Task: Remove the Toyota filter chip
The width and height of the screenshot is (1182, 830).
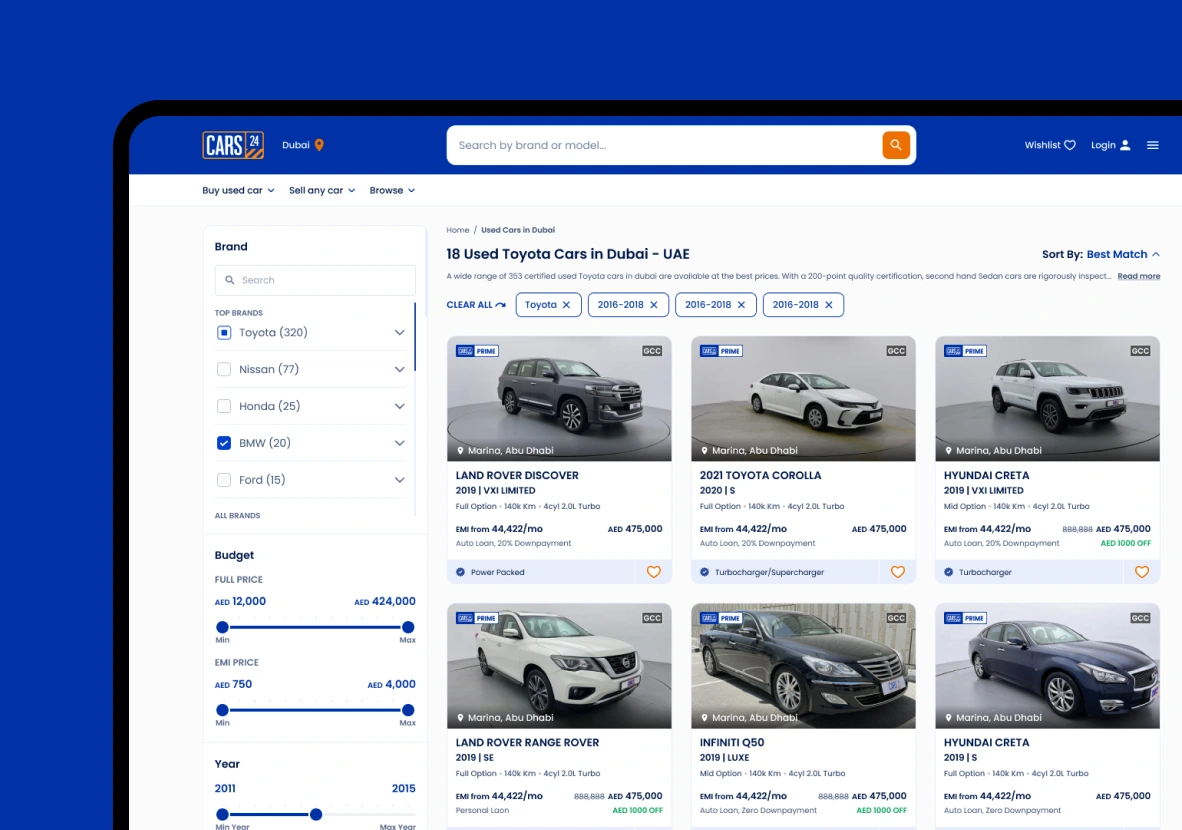Action: [x=566, y=305]
